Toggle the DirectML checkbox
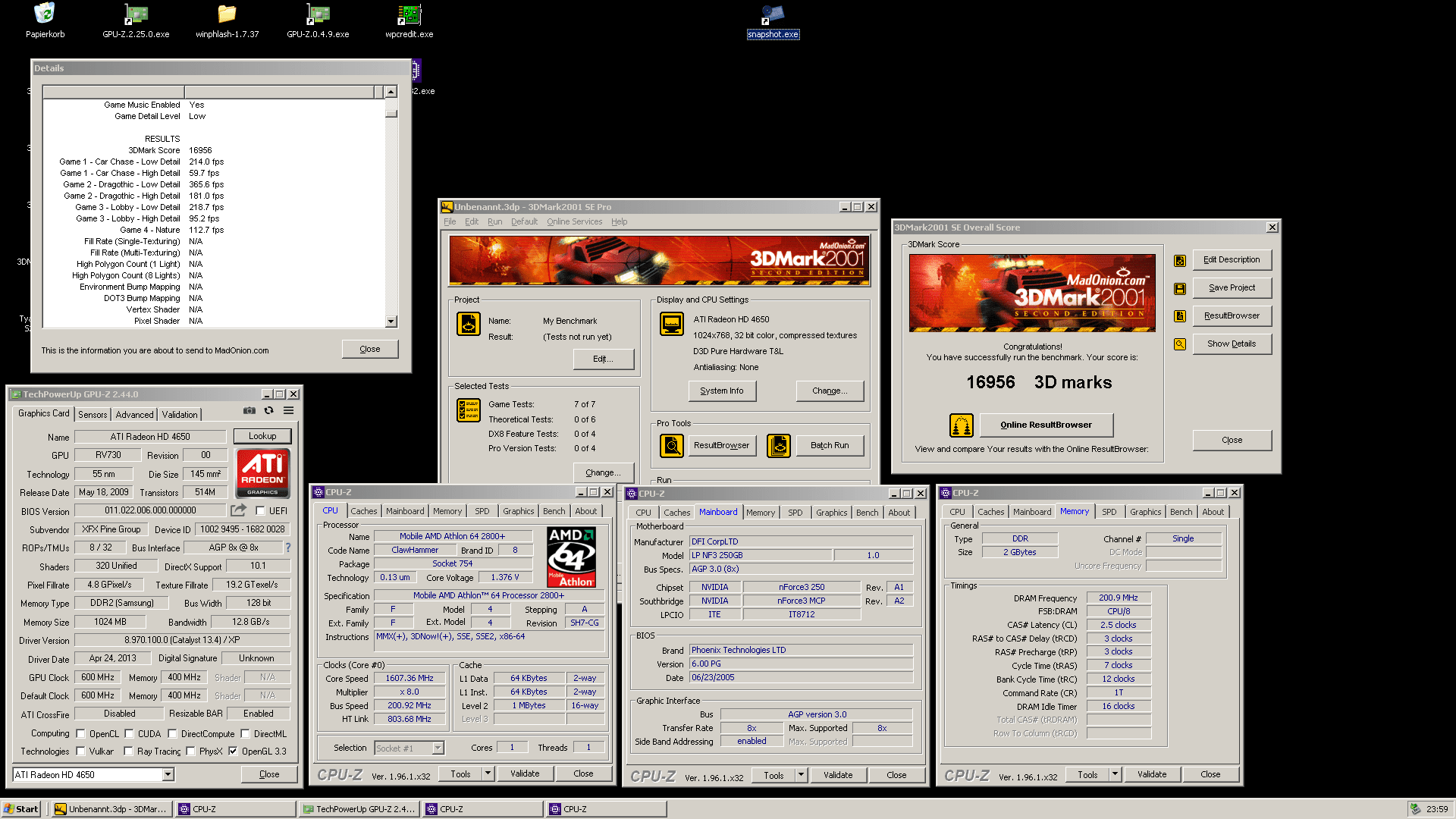The image size is (1456, 819). 245,734
